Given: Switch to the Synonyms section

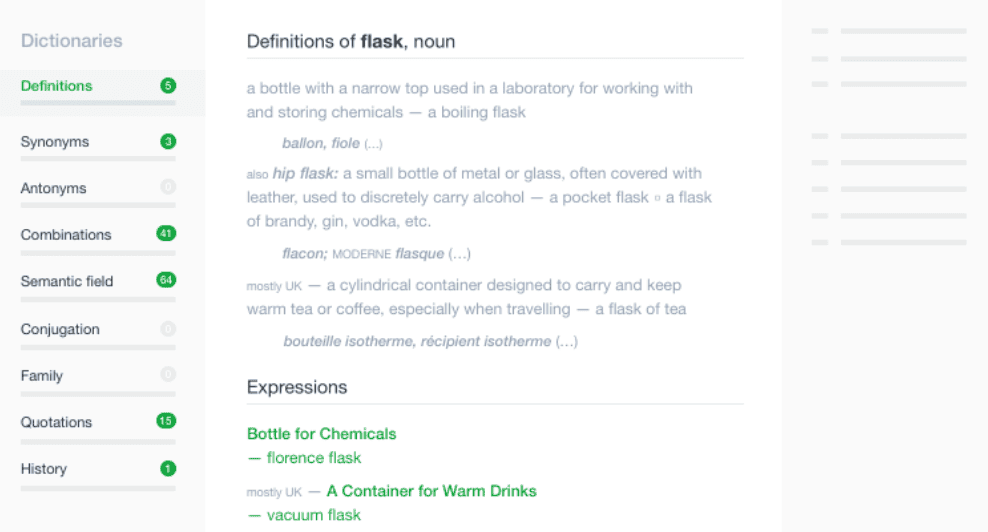Looking at the screenshot, I should 55,142.
